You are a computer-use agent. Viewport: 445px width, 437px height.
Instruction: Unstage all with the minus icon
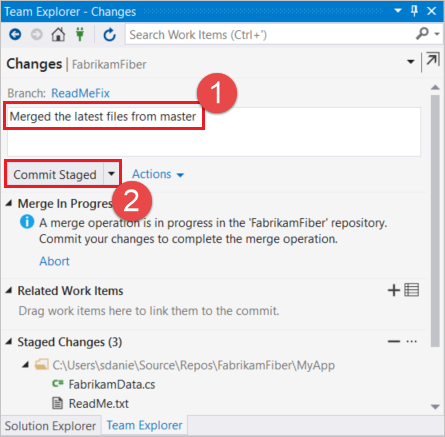pyautogui.click(x=394, y=341)
